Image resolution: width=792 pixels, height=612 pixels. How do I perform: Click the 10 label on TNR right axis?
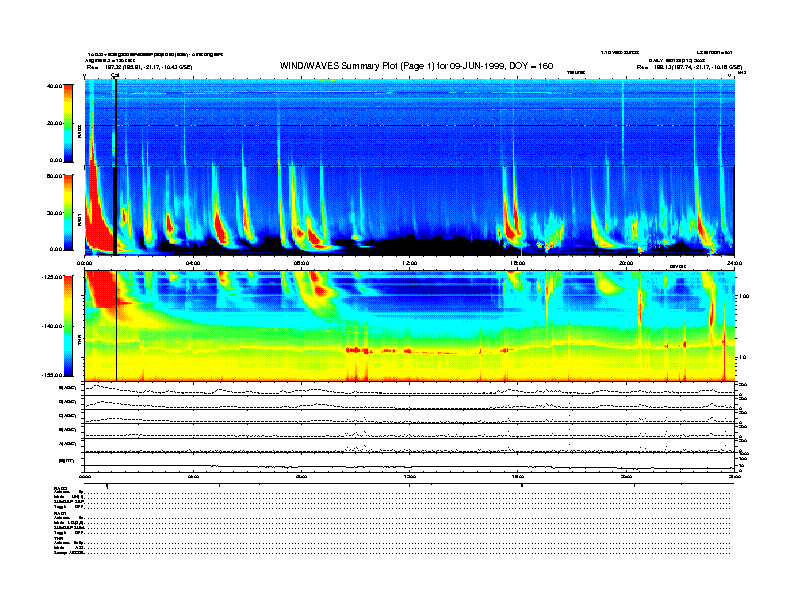pyautogui.click(x=742, y=357)
